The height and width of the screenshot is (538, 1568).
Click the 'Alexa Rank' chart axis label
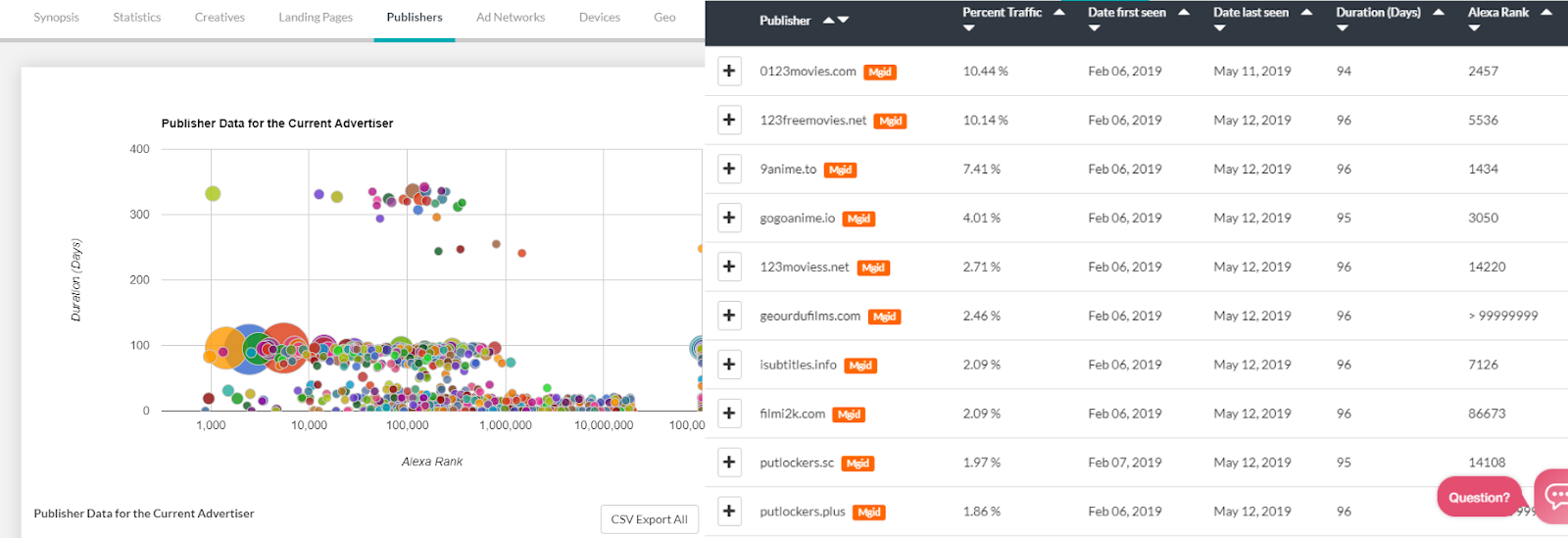[432, 462]
